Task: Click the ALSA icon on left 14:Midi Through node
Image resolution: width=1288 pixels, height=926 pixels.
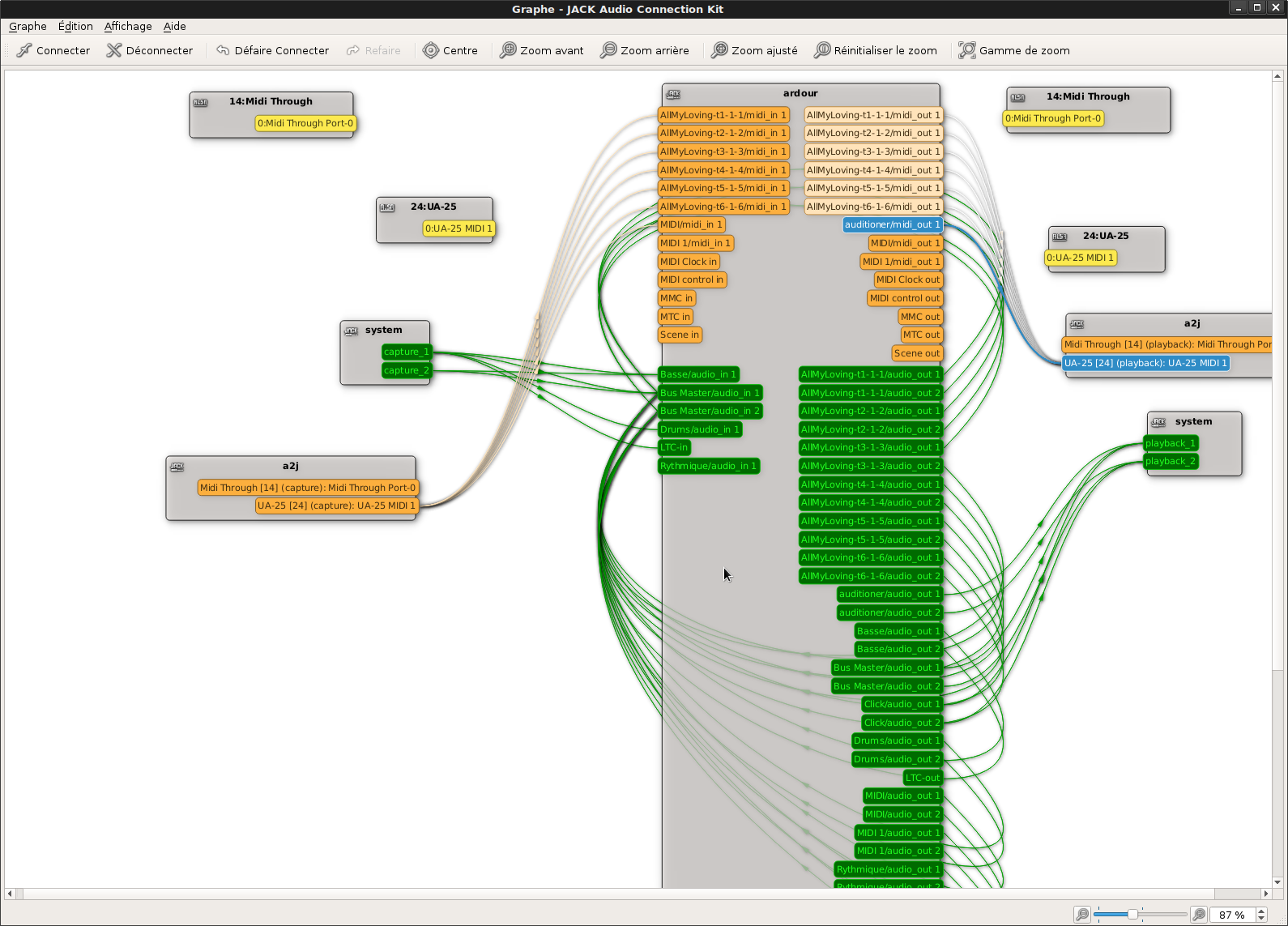Action: click(x=201, y=102)
